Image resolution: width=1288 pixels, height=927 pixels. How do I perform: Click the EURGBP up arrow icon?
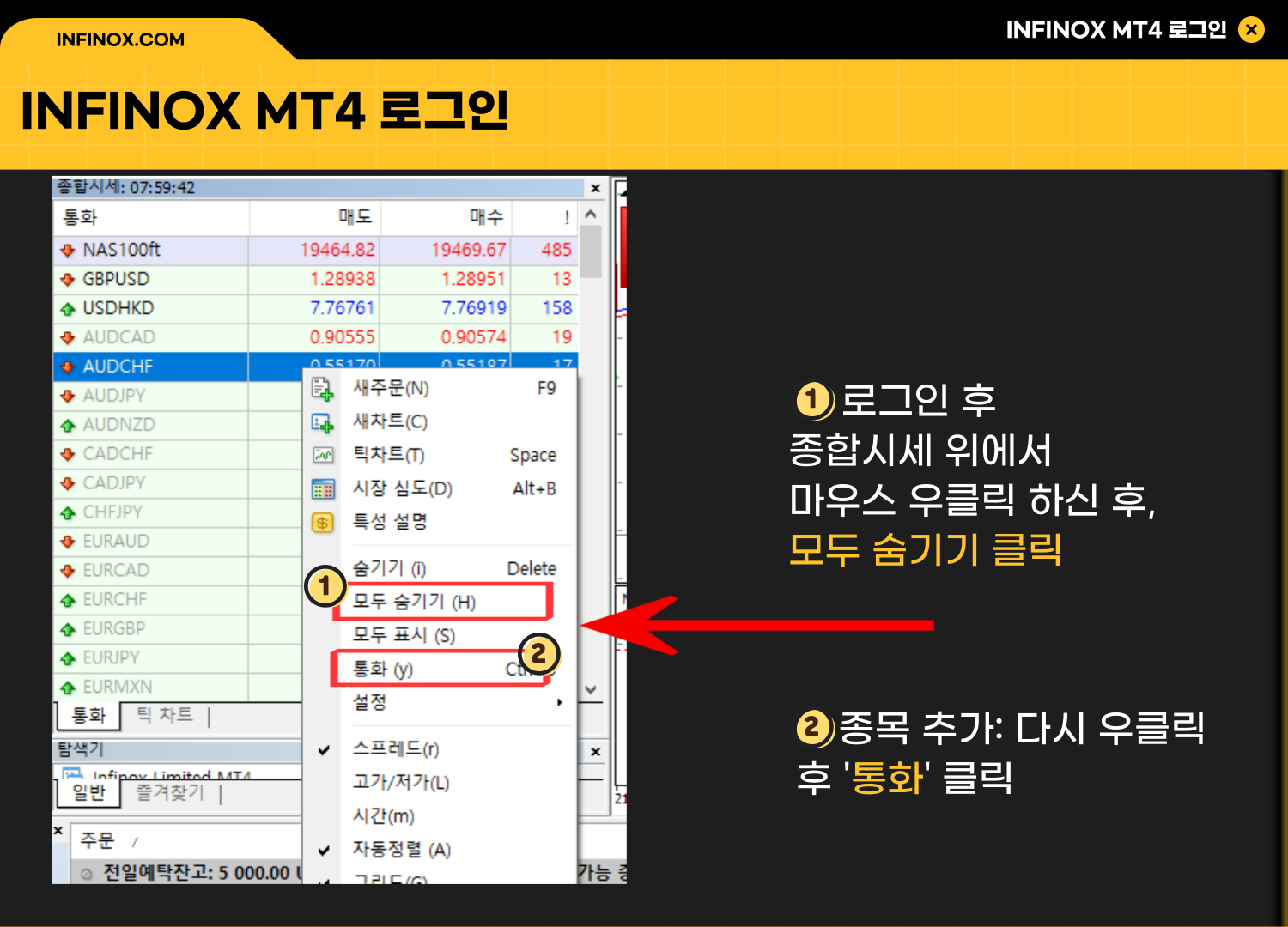pos(68,630)
